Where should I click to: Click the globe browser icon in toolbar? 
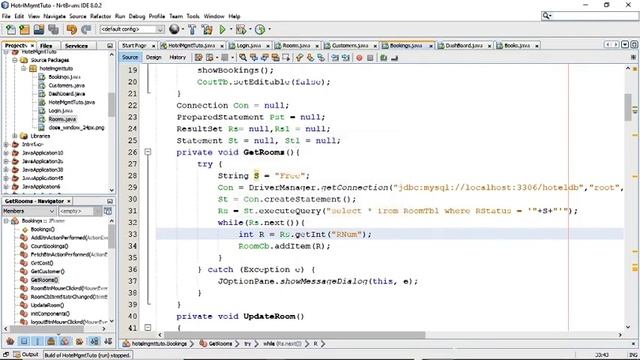(174, 29)
